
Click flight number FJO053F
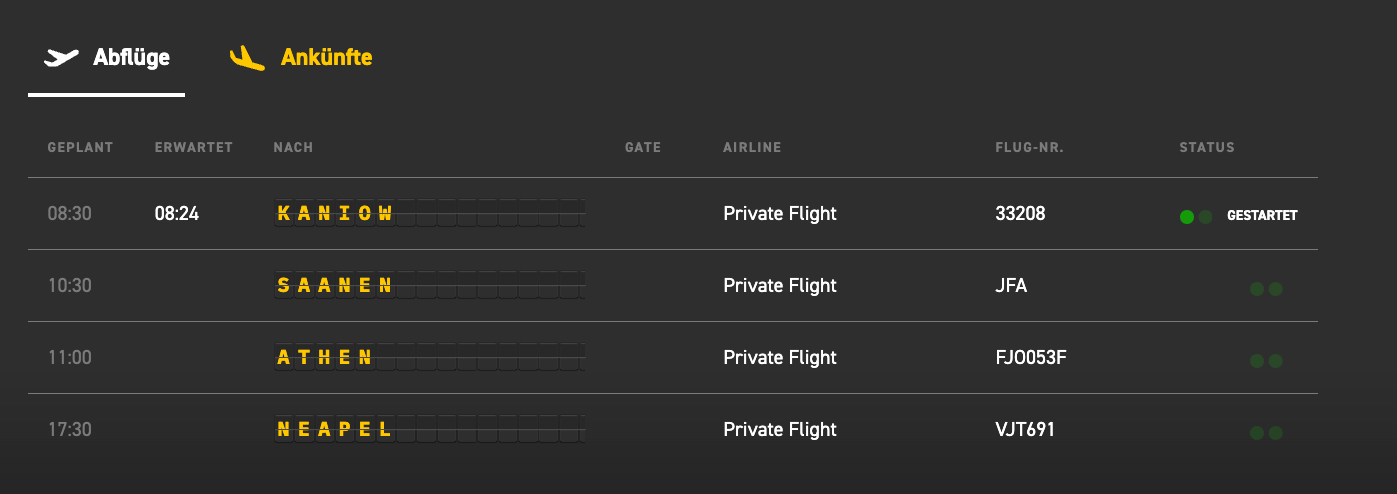click(x=1031, y=357)
